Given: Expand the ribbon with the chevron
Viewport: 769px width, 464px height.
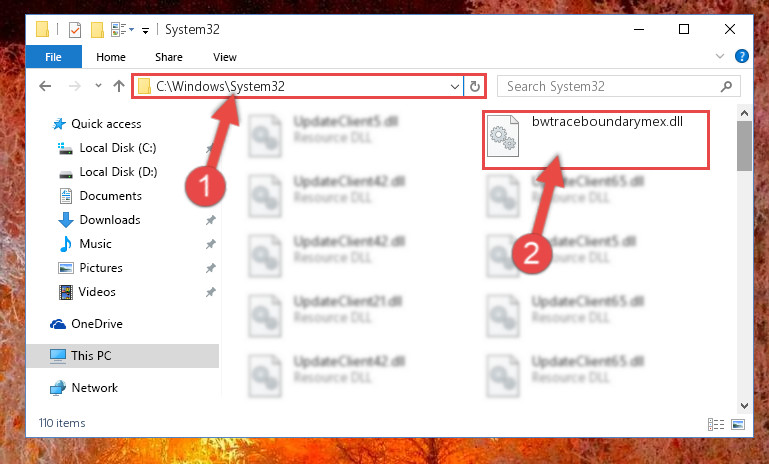Looking at the screenshot, I should pyautogui.click(x=719, y=56).
